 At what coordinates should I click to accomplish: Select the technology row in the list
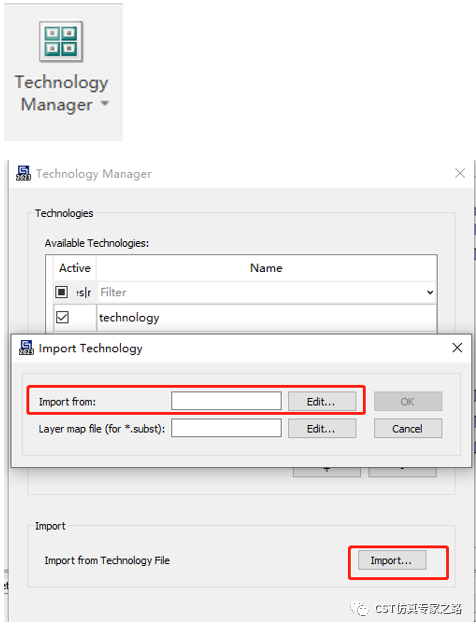point(245,318)
